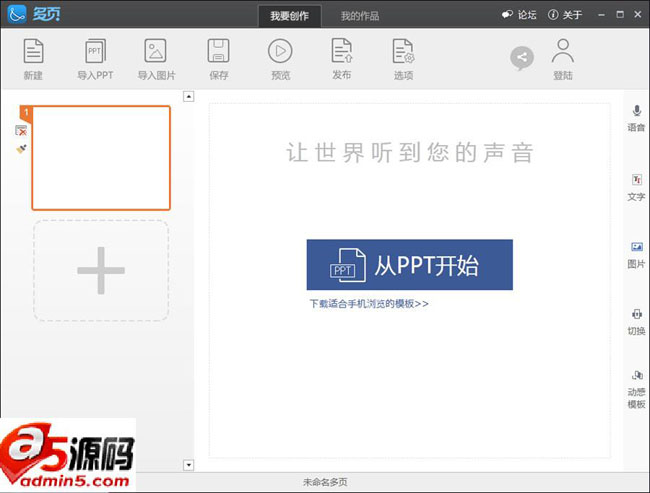
Task: Click the add new slide plus placeholder
Action: 101,270
